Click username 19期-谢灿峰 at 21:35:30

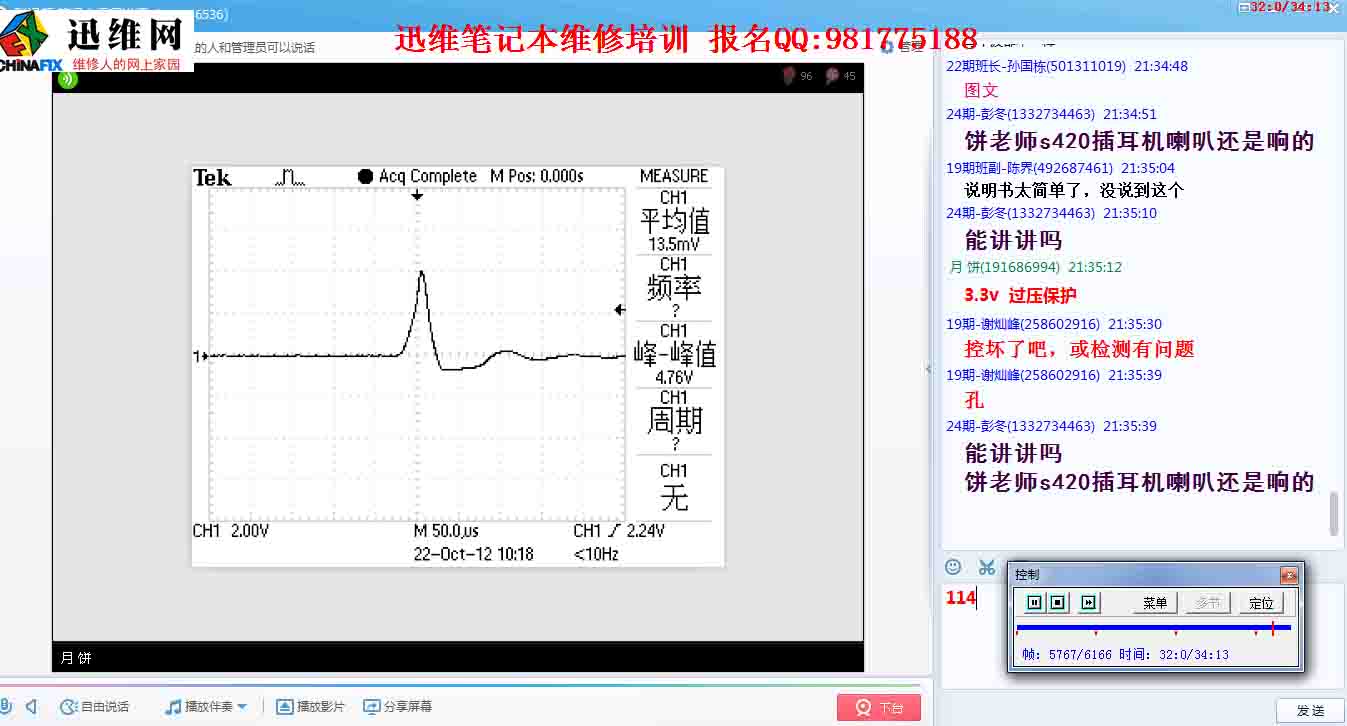(1023, 324)
